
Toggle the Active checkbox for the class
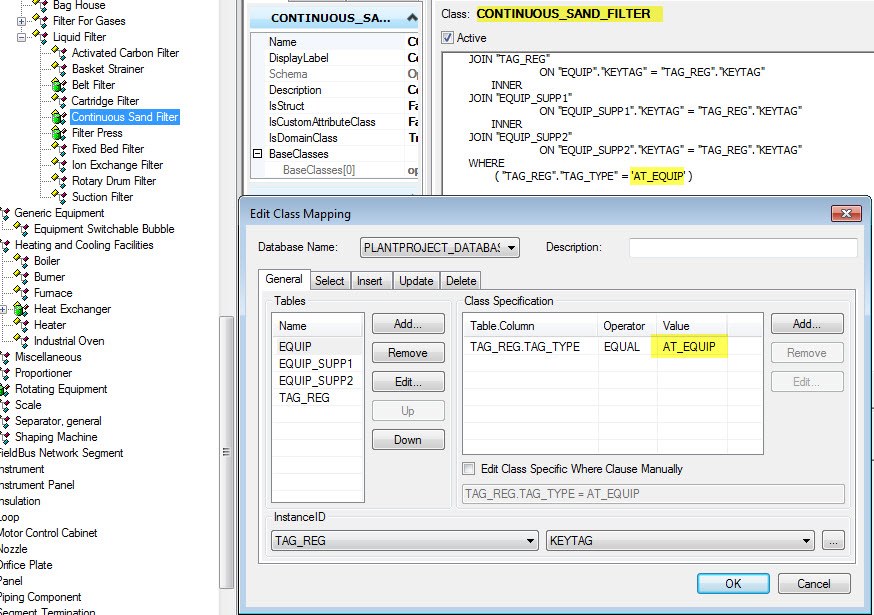coord(447,38)
